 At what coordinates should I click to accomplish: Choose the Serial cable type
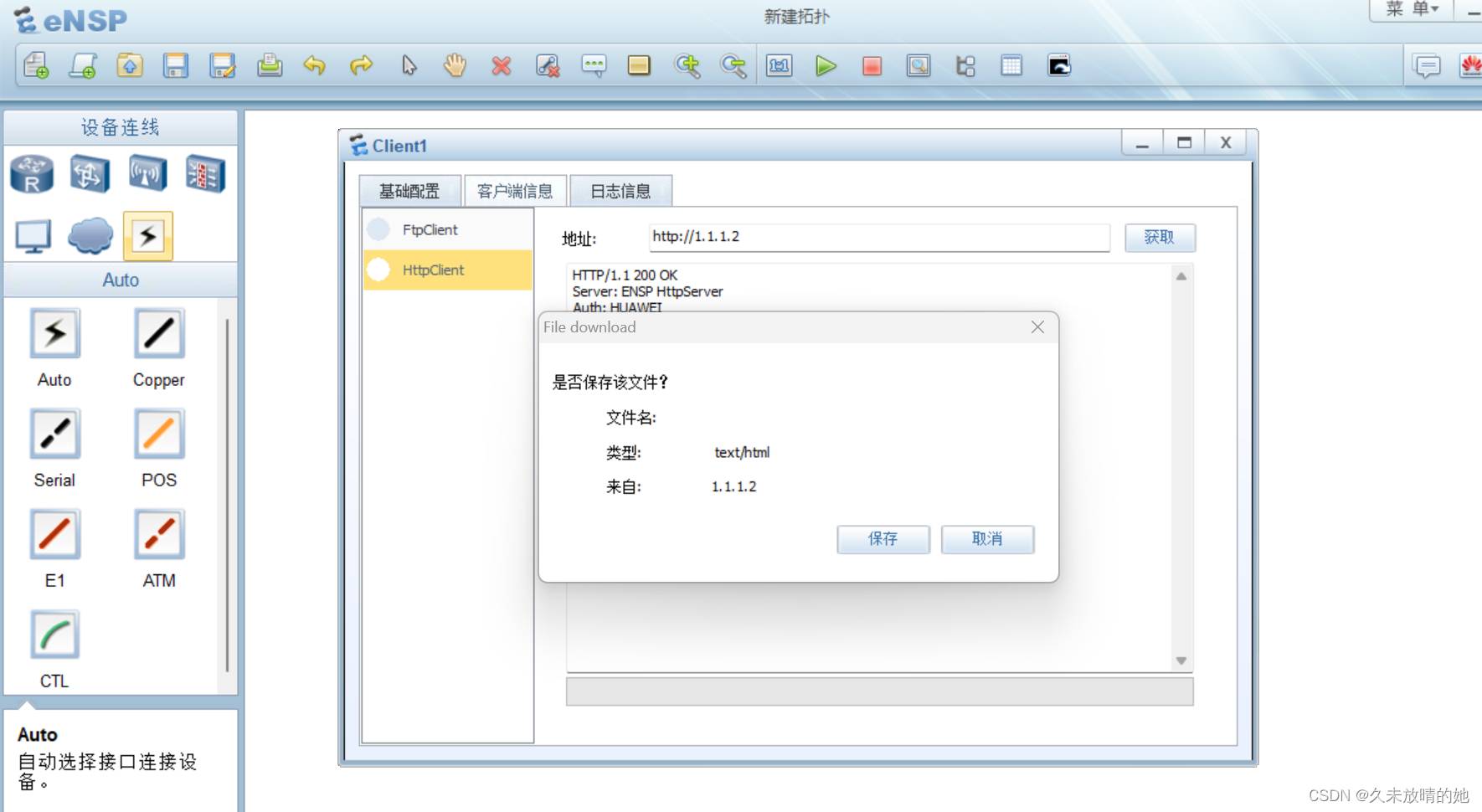(x=55, y=434)
